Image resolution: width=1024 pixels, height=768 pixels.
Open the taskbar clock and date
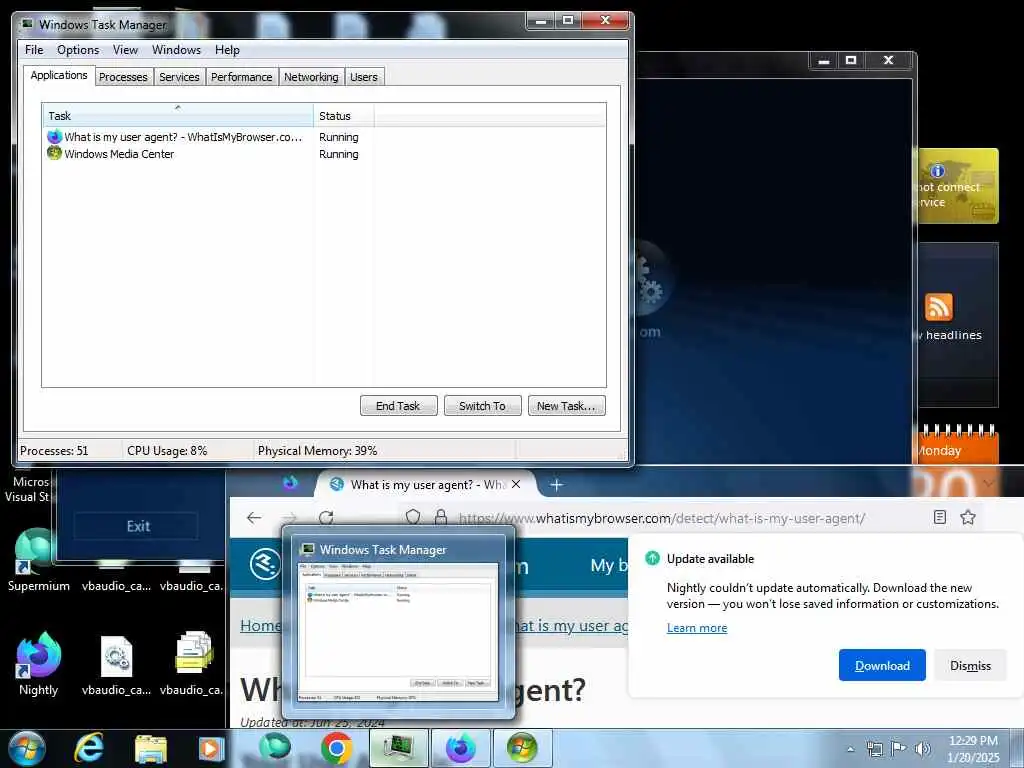tap(973, 749)
